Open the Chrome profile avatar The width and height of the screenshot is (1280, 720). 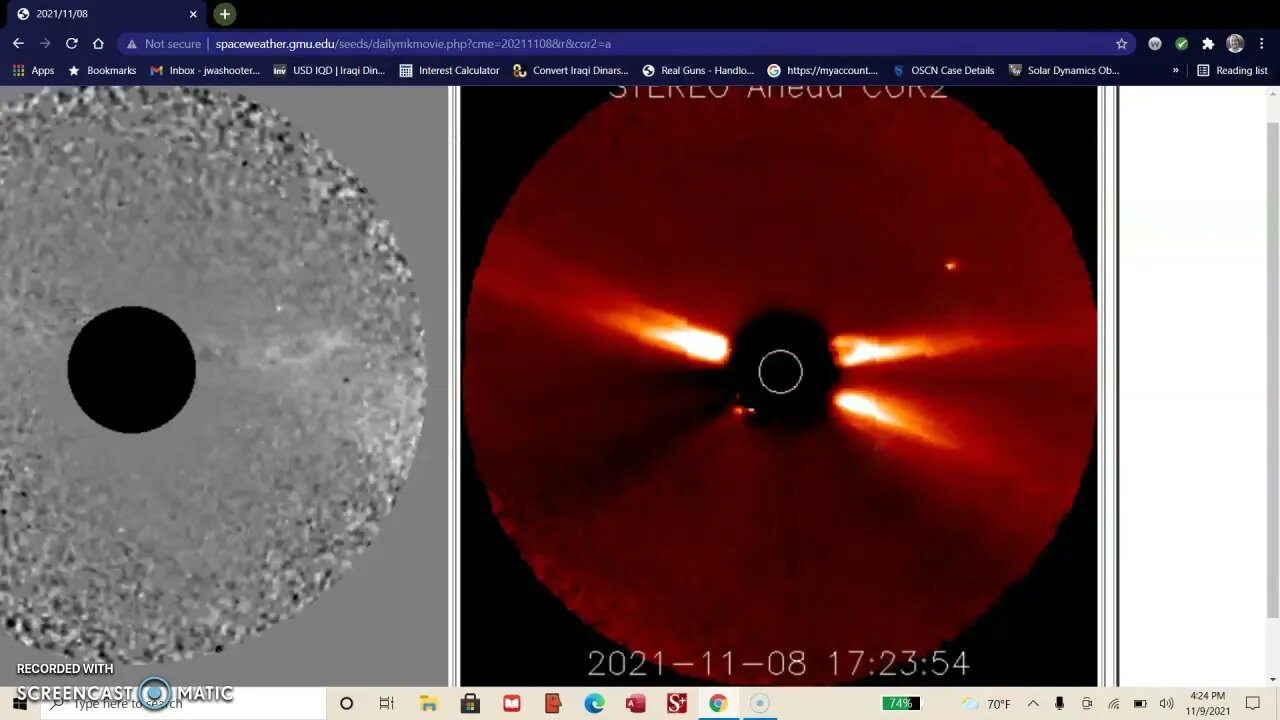(x=1235, y=44)
